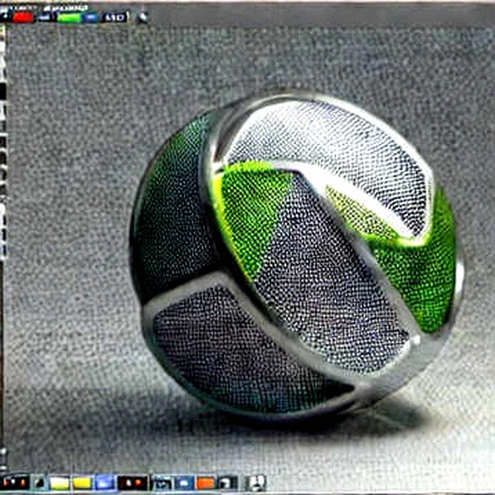Click the round gray icon in top toolbar

coord(142,17)
